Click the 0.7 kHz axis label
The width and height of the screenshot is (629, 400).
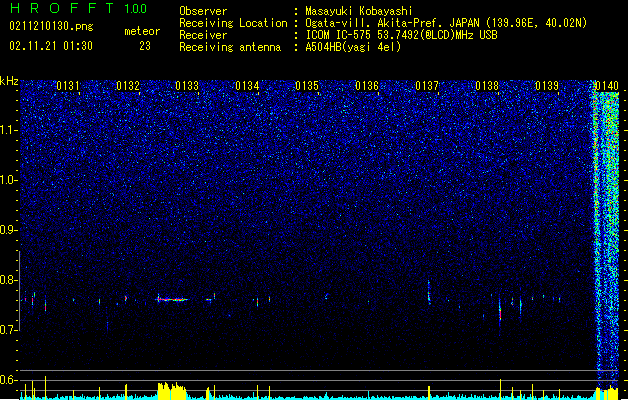point(9,329)
